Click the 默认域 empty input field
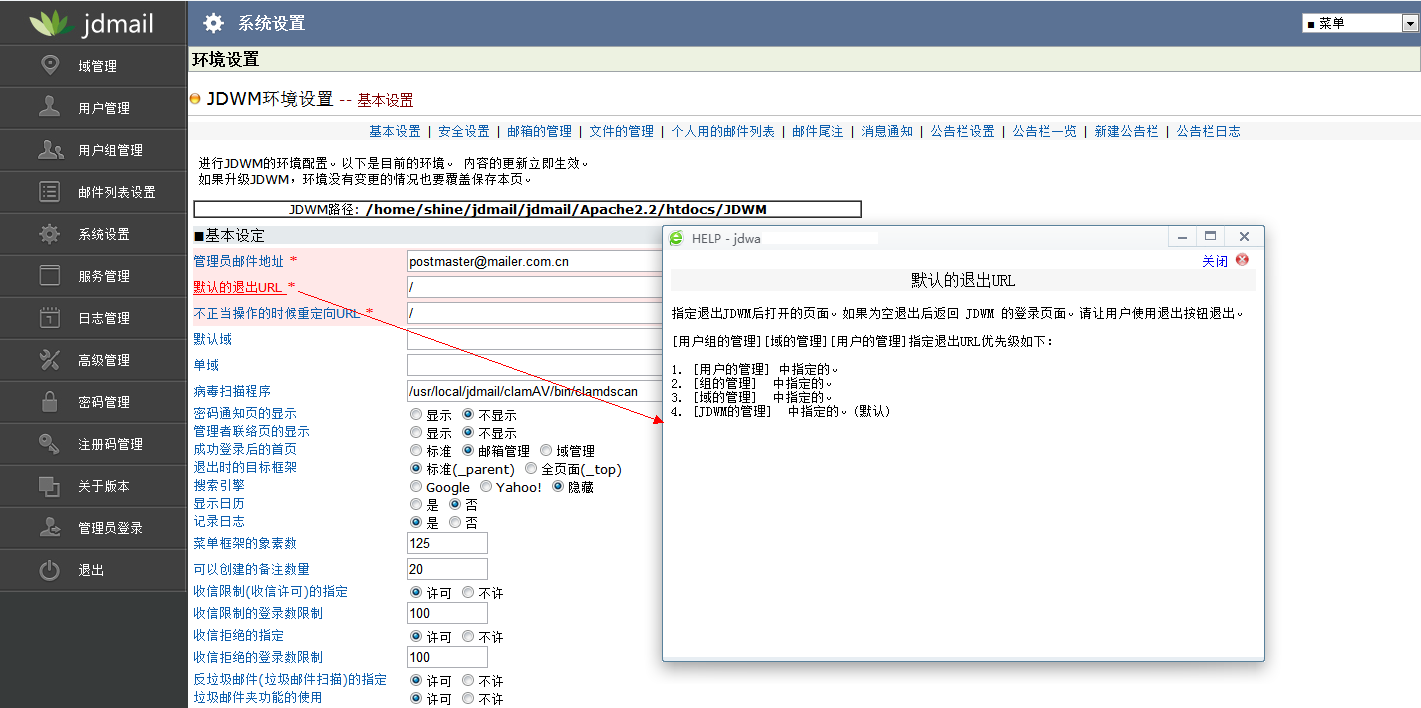Viewport: 1421px width, 708px height. pos(535,339)
